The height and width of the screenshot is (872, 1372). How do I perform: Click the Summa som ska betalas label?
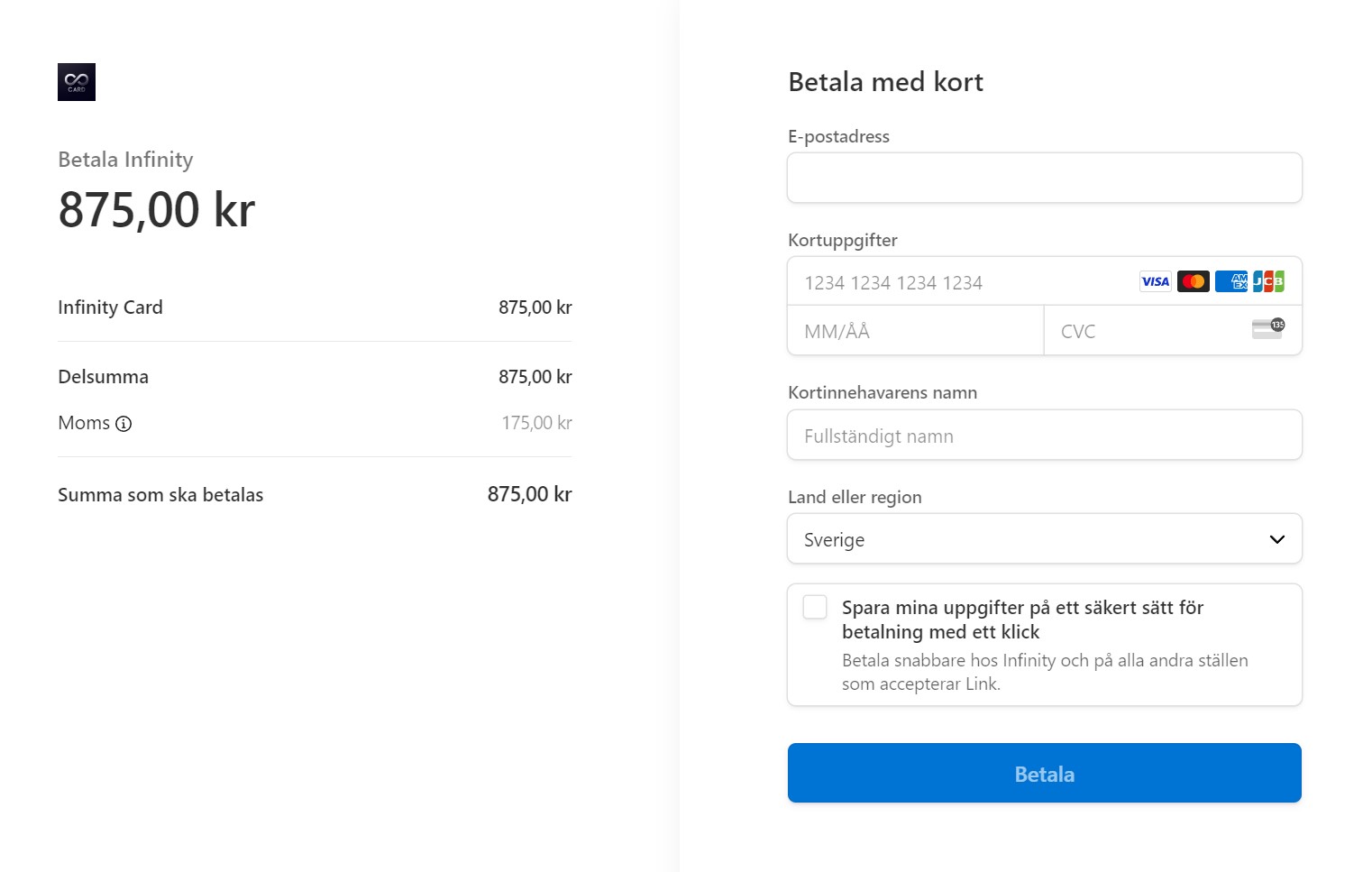click(x=160, y=495)
